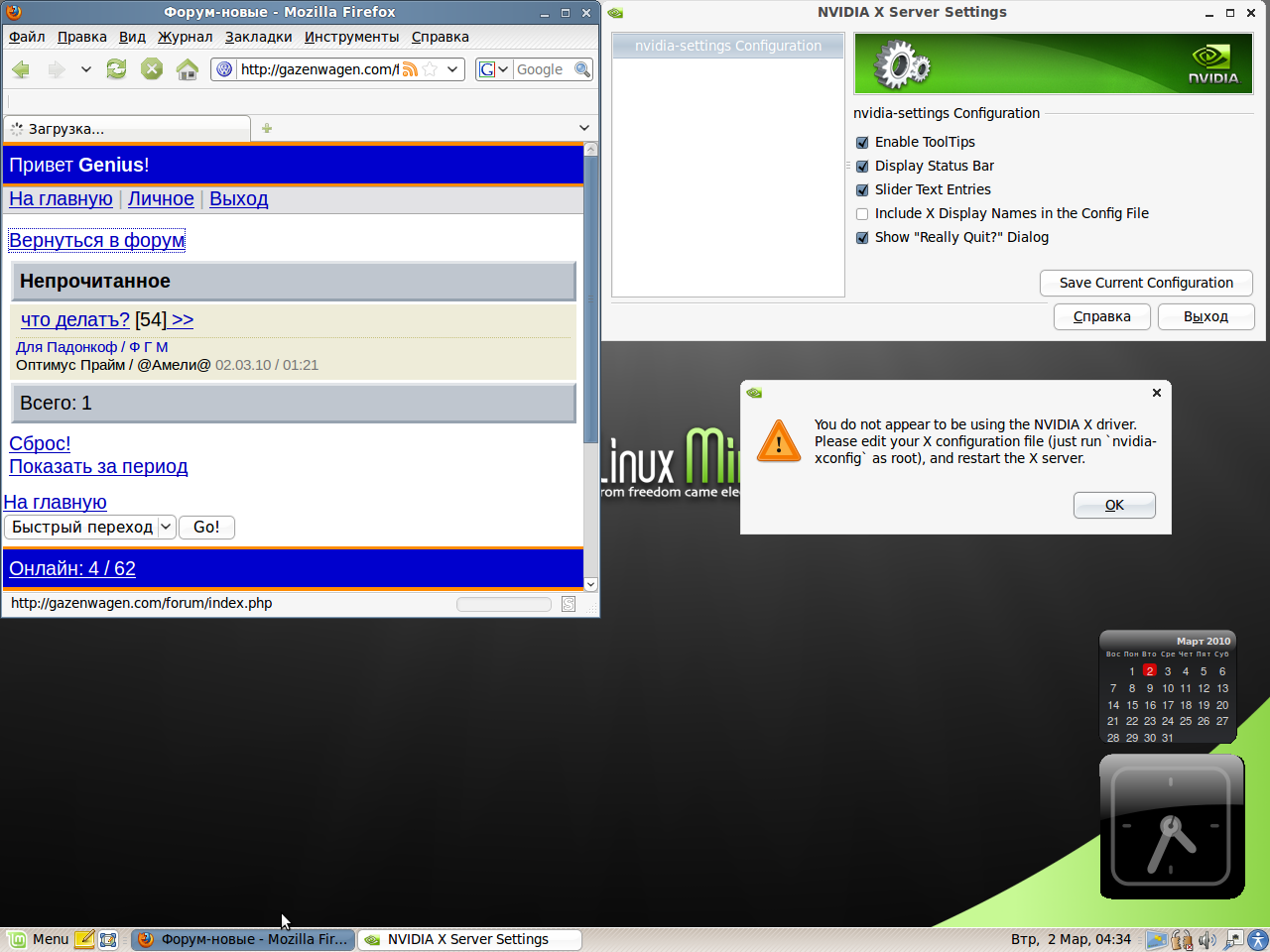Toggle Display Status Bar checkbox

point(862,166)
